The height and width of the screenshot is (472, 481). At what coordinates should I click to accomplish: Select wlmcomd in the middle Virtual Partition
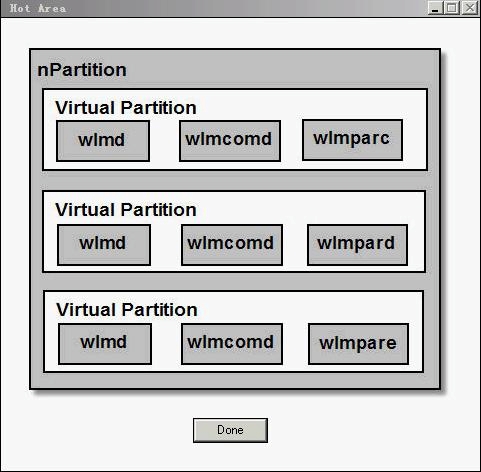[x=232, y=245]
